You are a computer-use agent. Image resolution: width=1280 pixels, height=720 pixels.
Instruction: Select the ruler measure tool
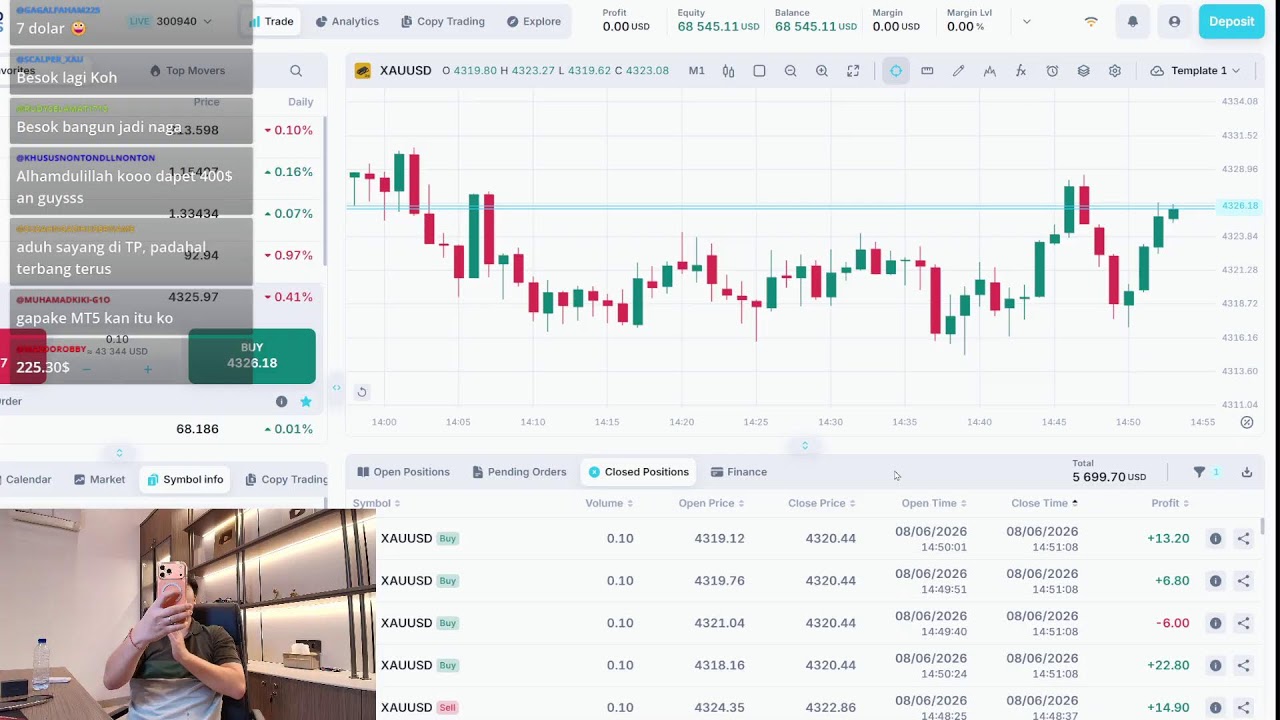point(927,71)
